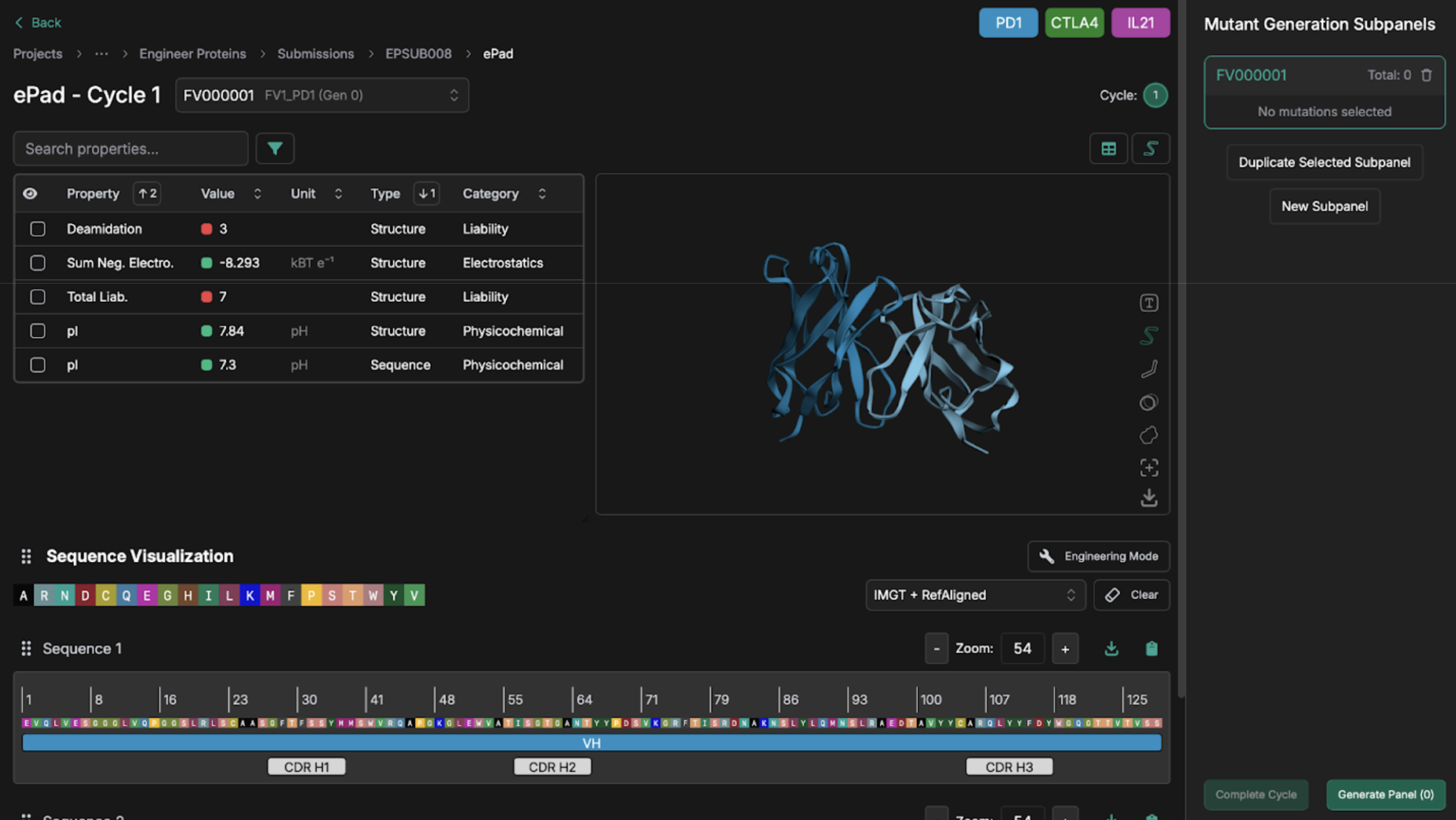The width and height of the screenshot is (1456, 820).
Task: Enable Engineering Mode button
Action: pyautogui.click(x=1098, y=556)
